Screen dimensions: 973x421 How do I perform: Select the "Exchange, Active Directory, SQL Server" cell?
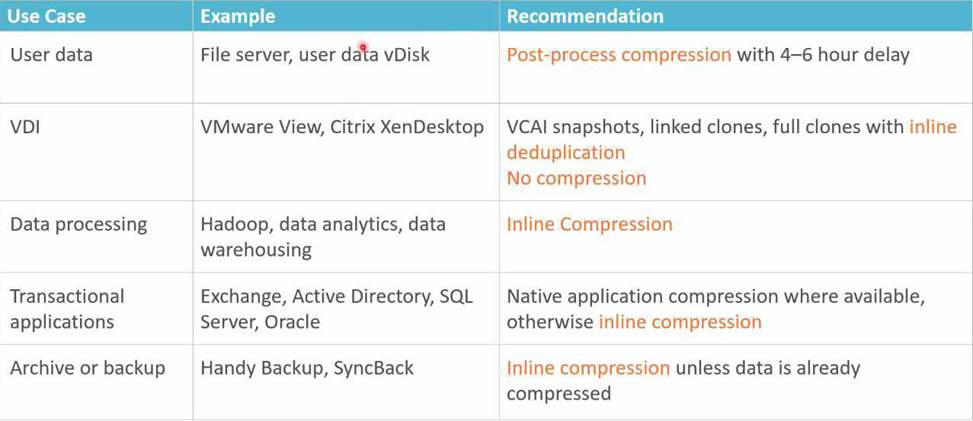click(x=337, y=309)
